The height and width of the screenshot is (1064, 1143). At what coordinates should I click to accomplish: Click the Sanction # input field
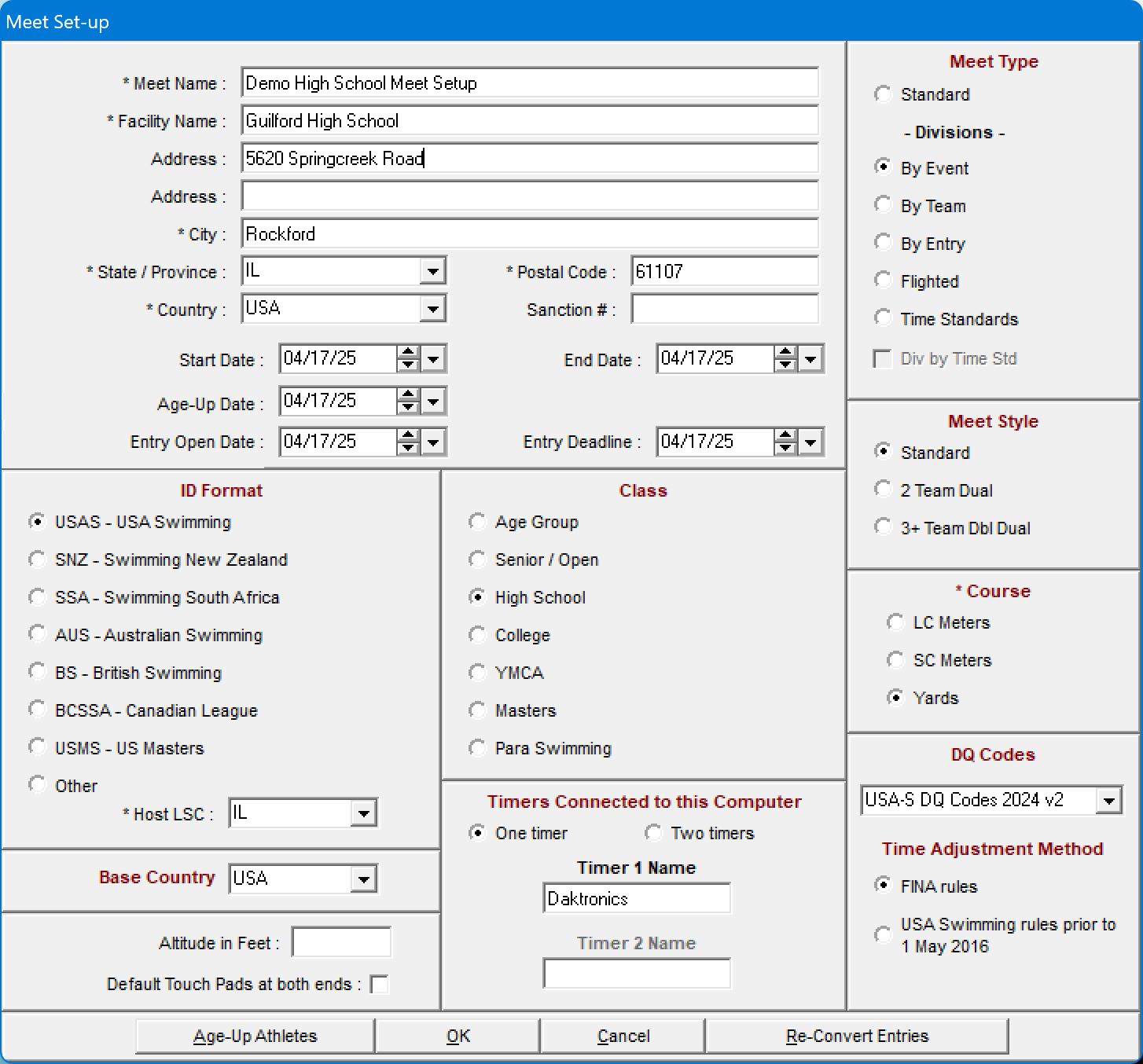(723, 309)
